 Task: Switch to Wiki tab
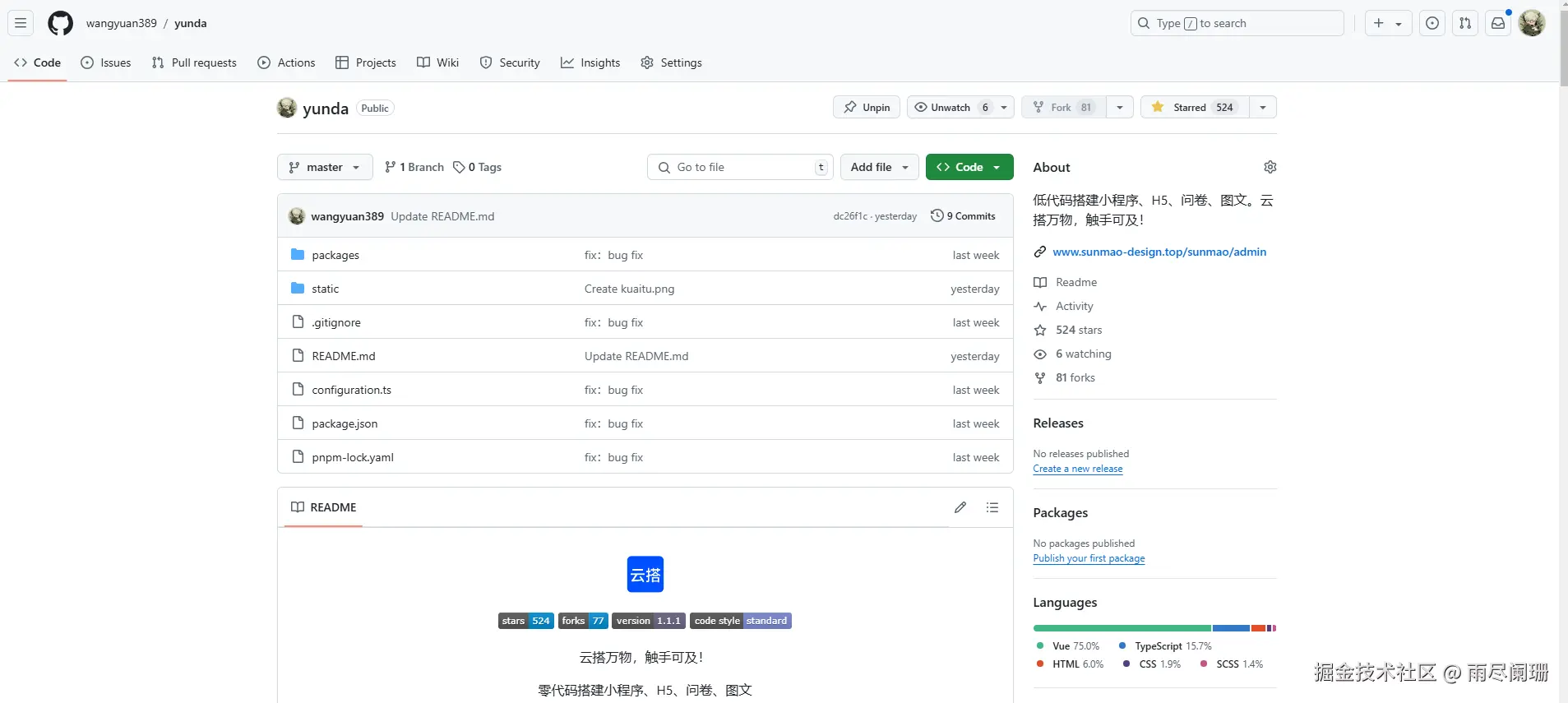click(x=438, y=62)
